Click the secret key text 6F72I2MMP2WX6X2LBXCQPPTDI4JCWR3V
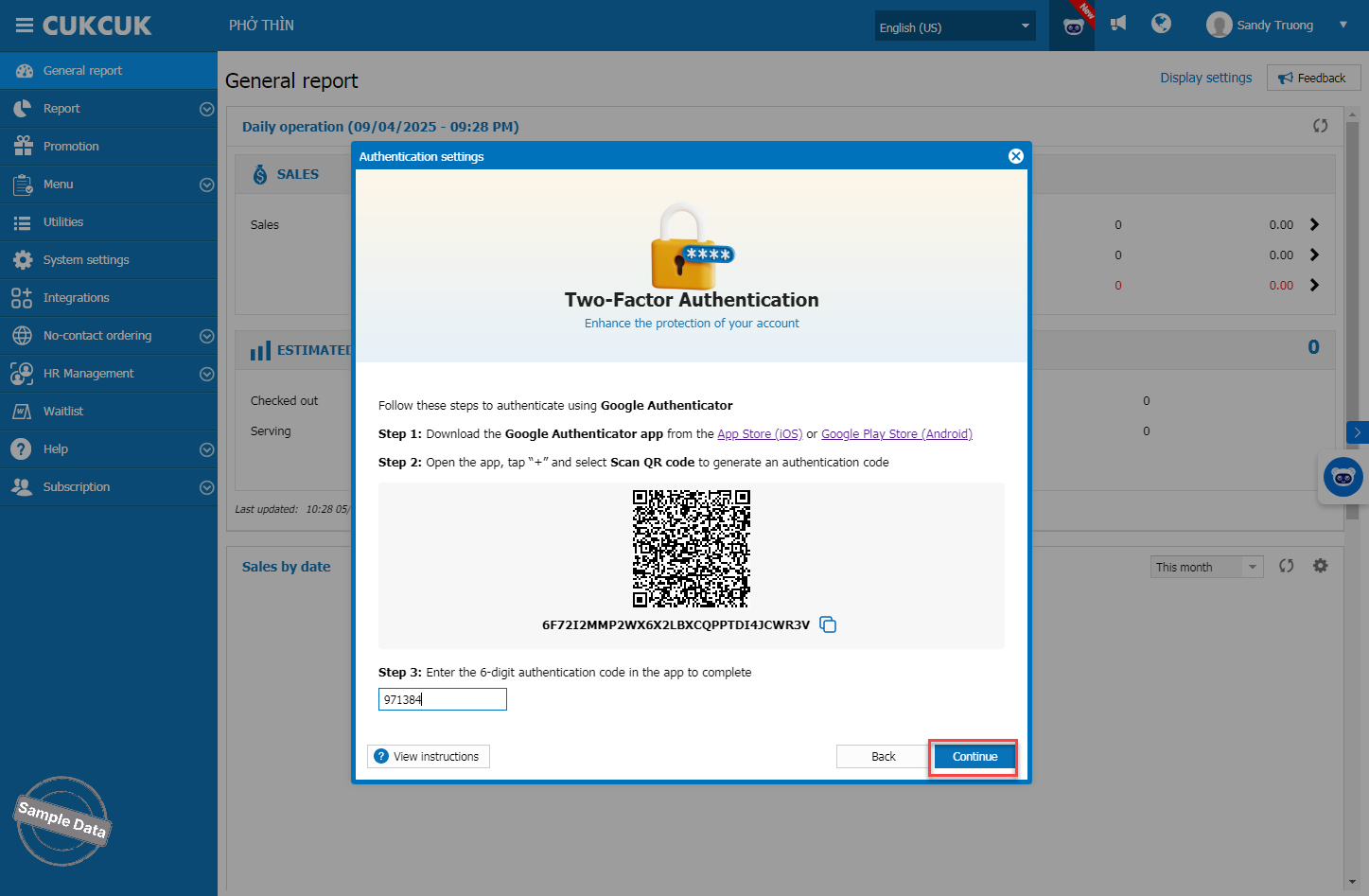 coord(676,624)
